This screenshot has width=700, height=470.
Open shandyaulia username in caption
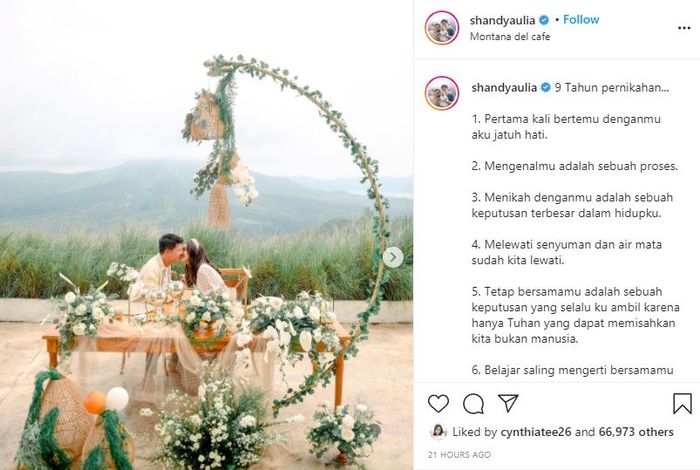[x=504, y=87]
